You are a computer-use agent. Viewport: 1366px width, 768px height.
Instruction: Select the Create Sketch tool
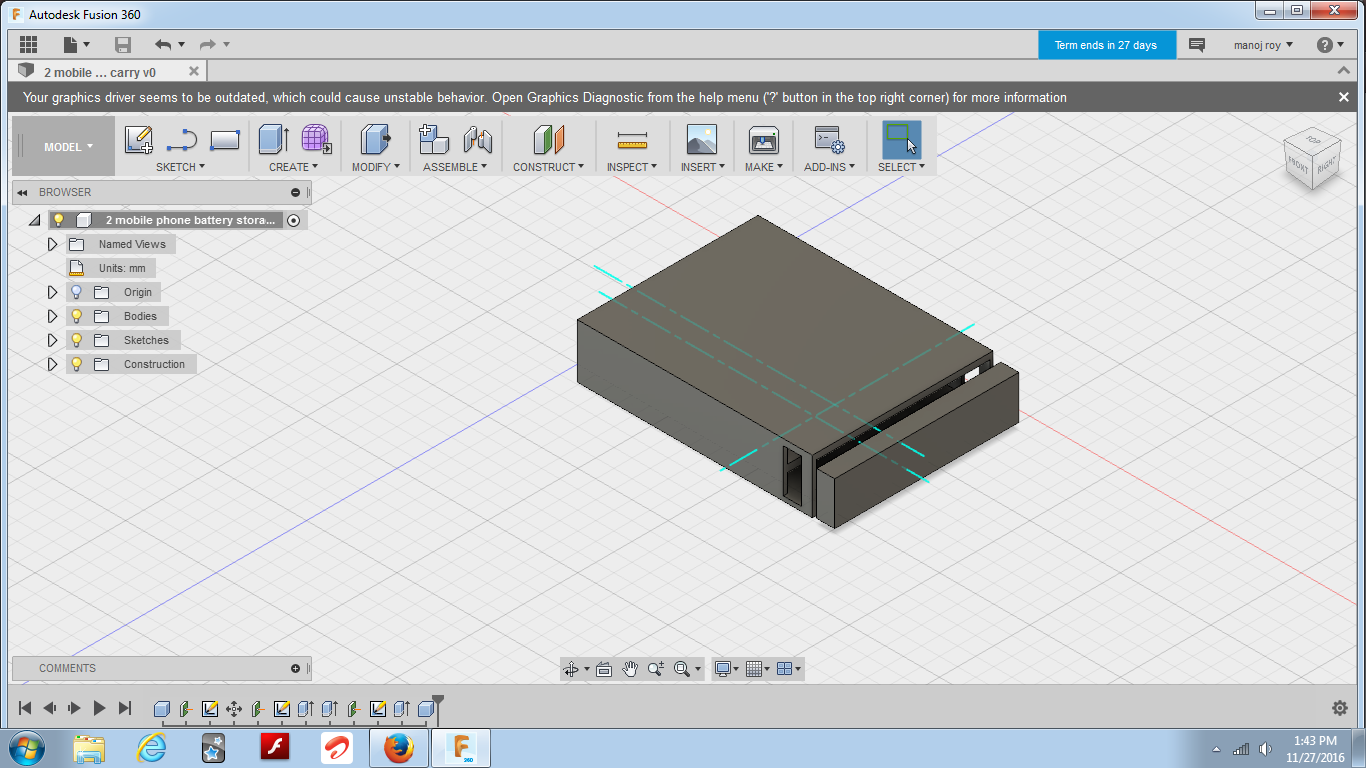(139, 139)
